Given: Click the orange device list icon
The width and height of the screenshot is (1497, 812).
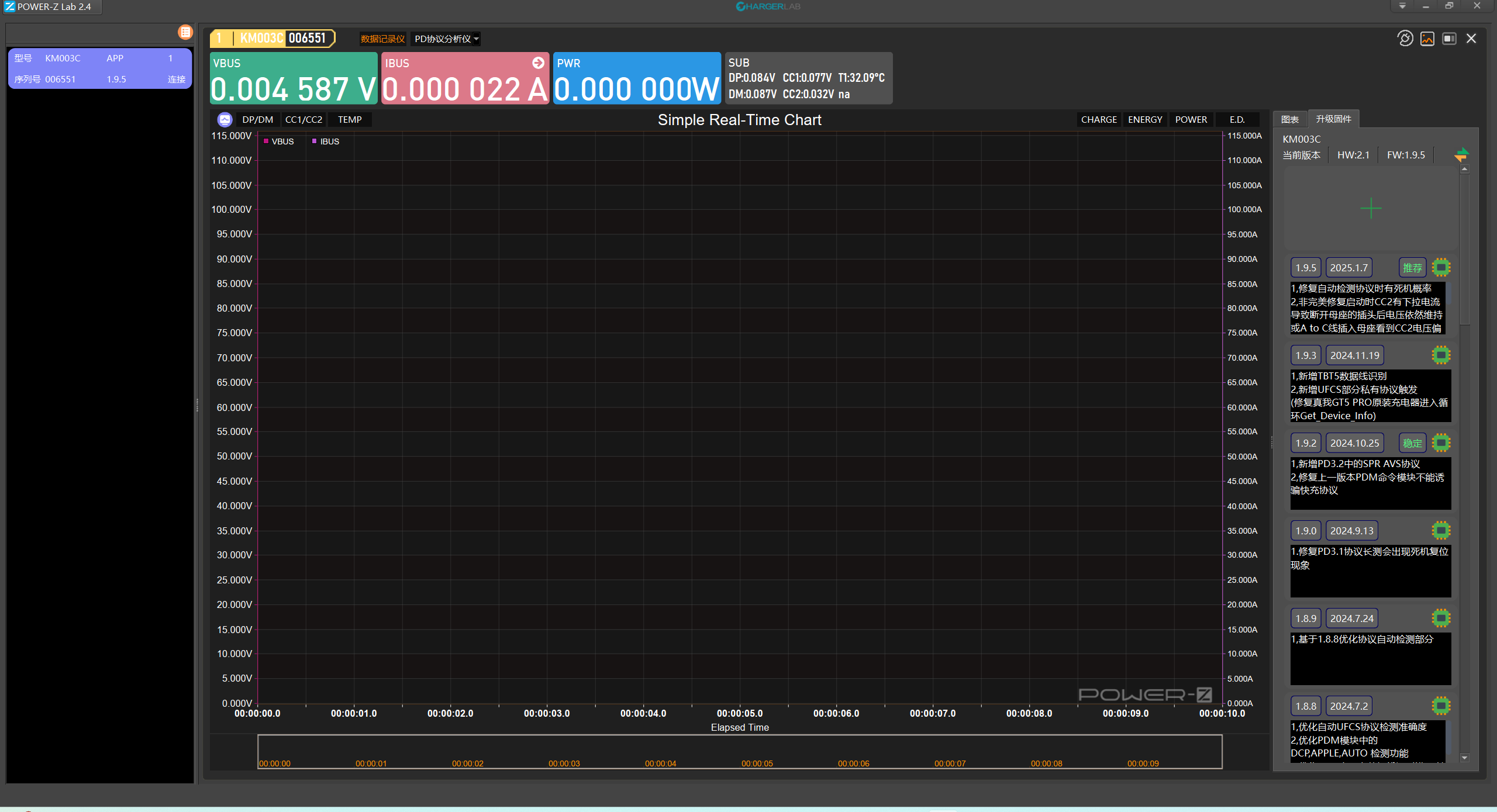Looking at the screenshot, I should [185, 32].
